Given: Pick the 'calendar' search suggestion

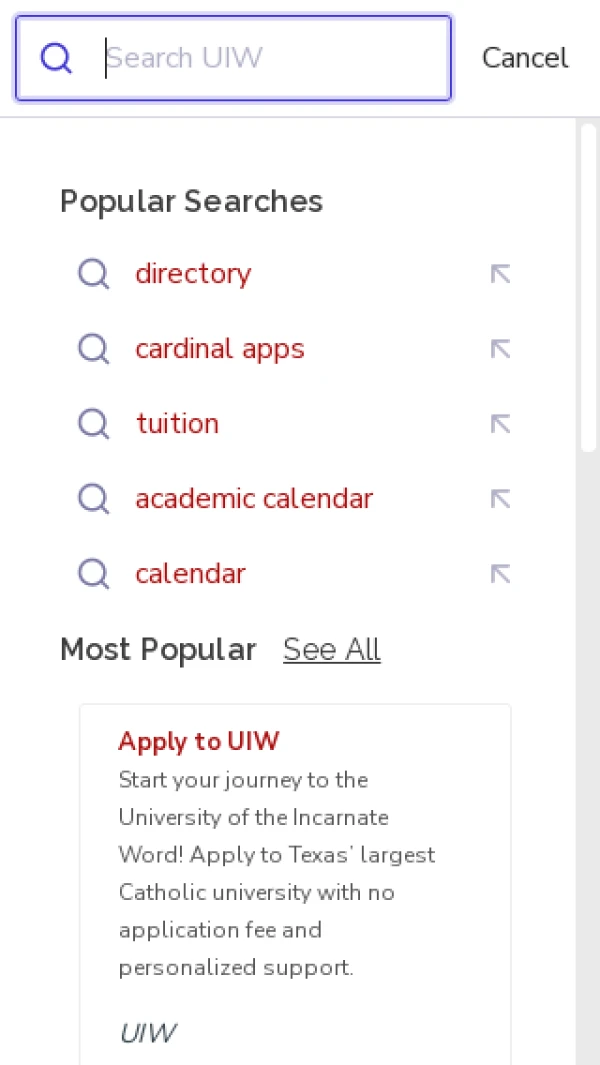Looking at the screenshot, I should [x=190, y=573].
